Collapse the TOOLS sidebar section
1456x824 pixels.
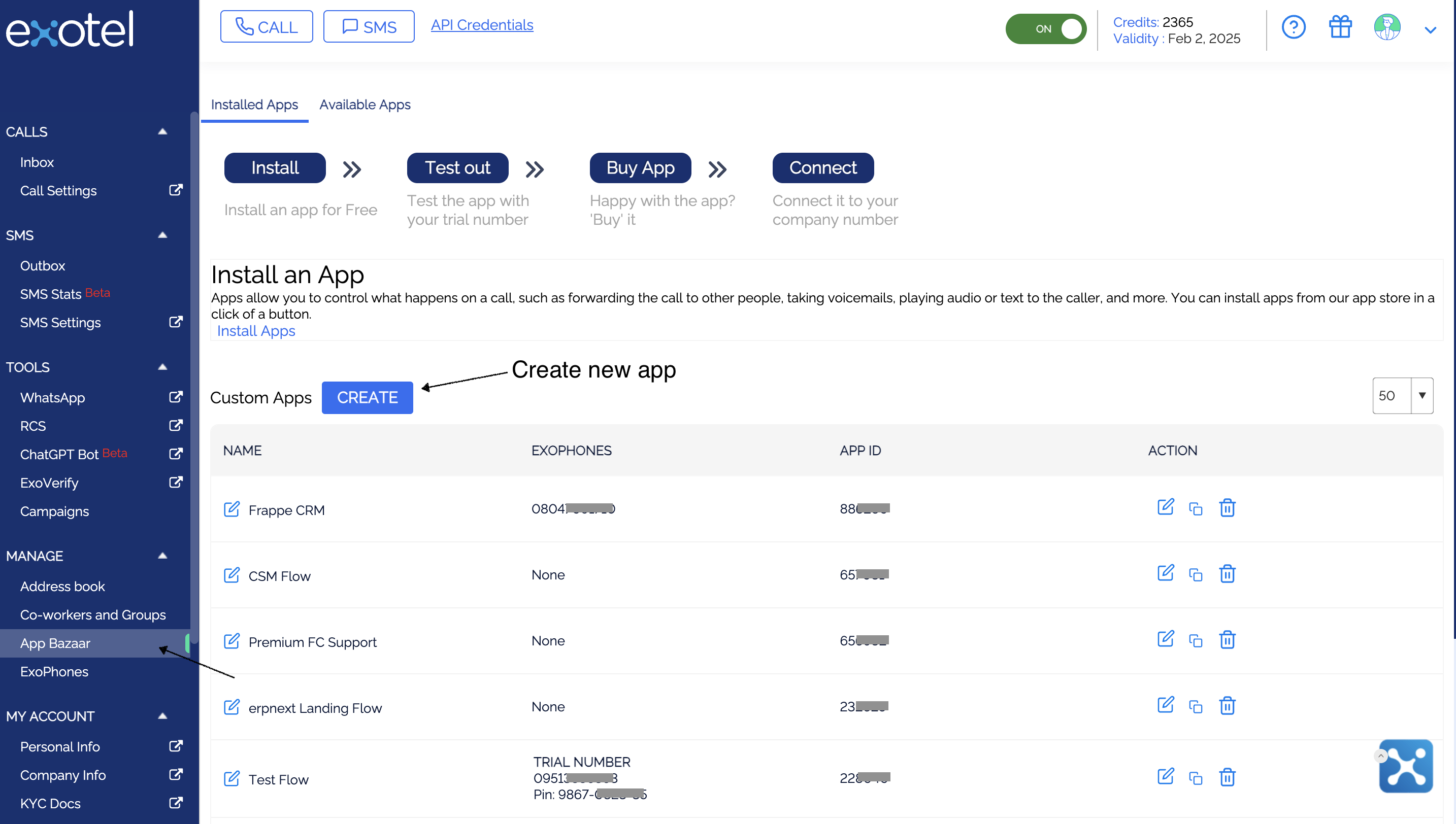click(162, 367)
